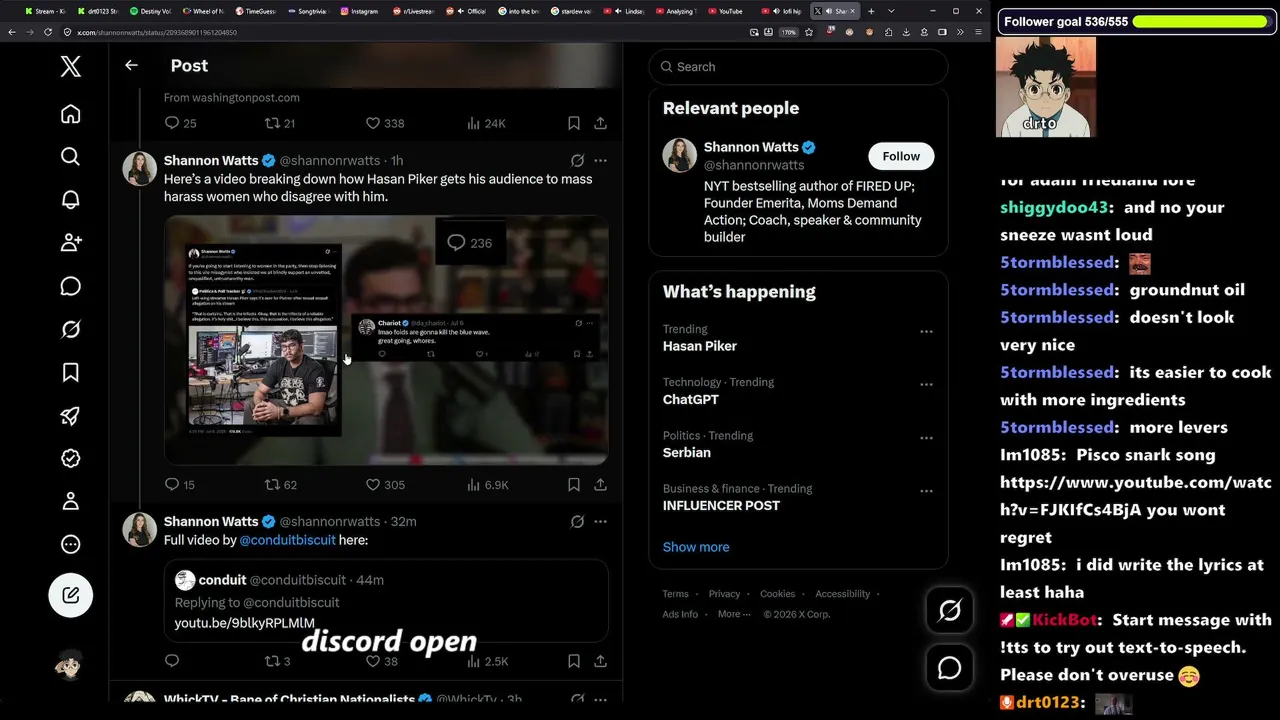The height and width of the screenshot is (720, 1280).
Task: Expand the footer More menu
Action: pos(733,614)
